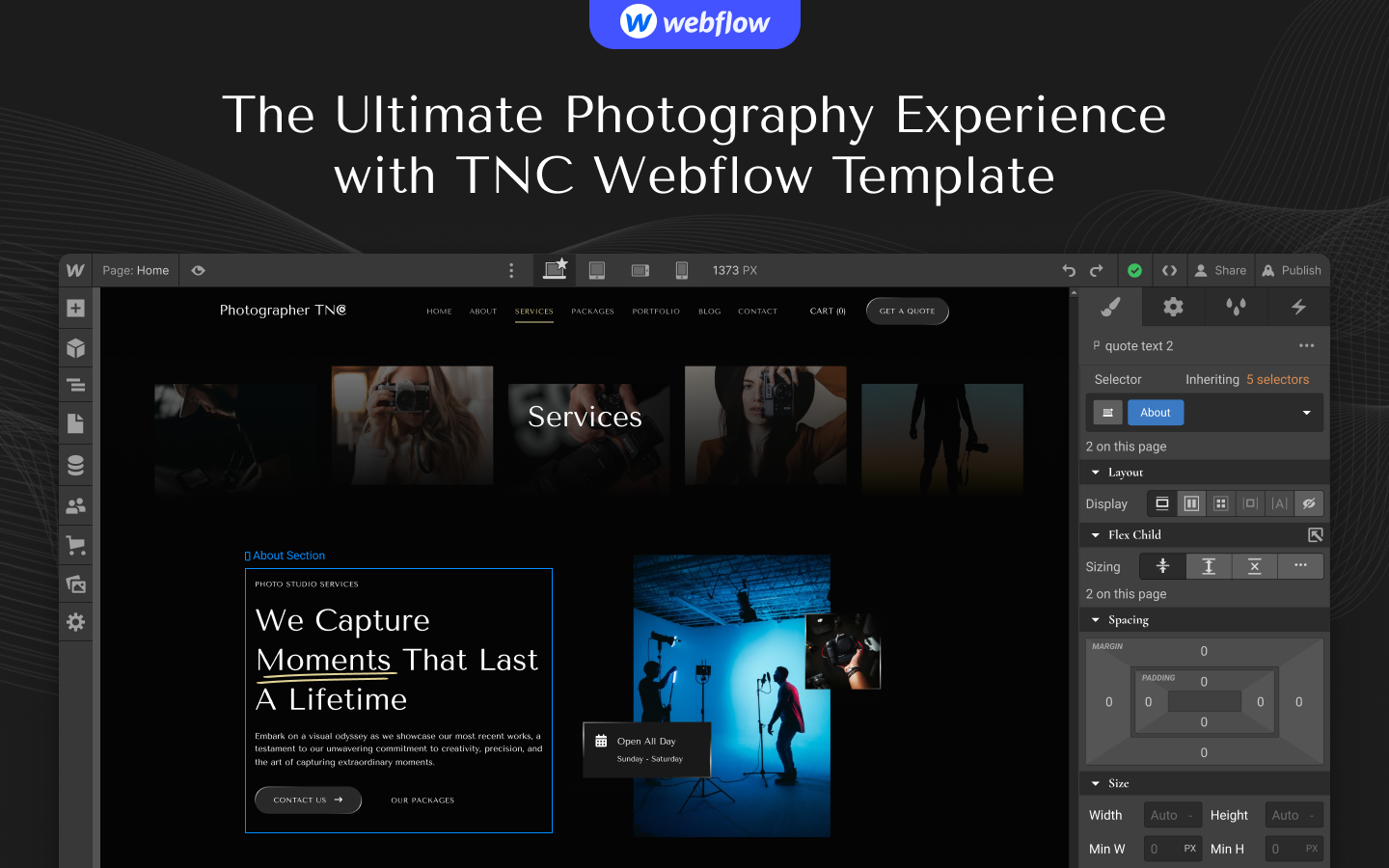The image size is (1389, 868).
Task: Enable flexbox display for the element
Action: tap(1190, 502)
